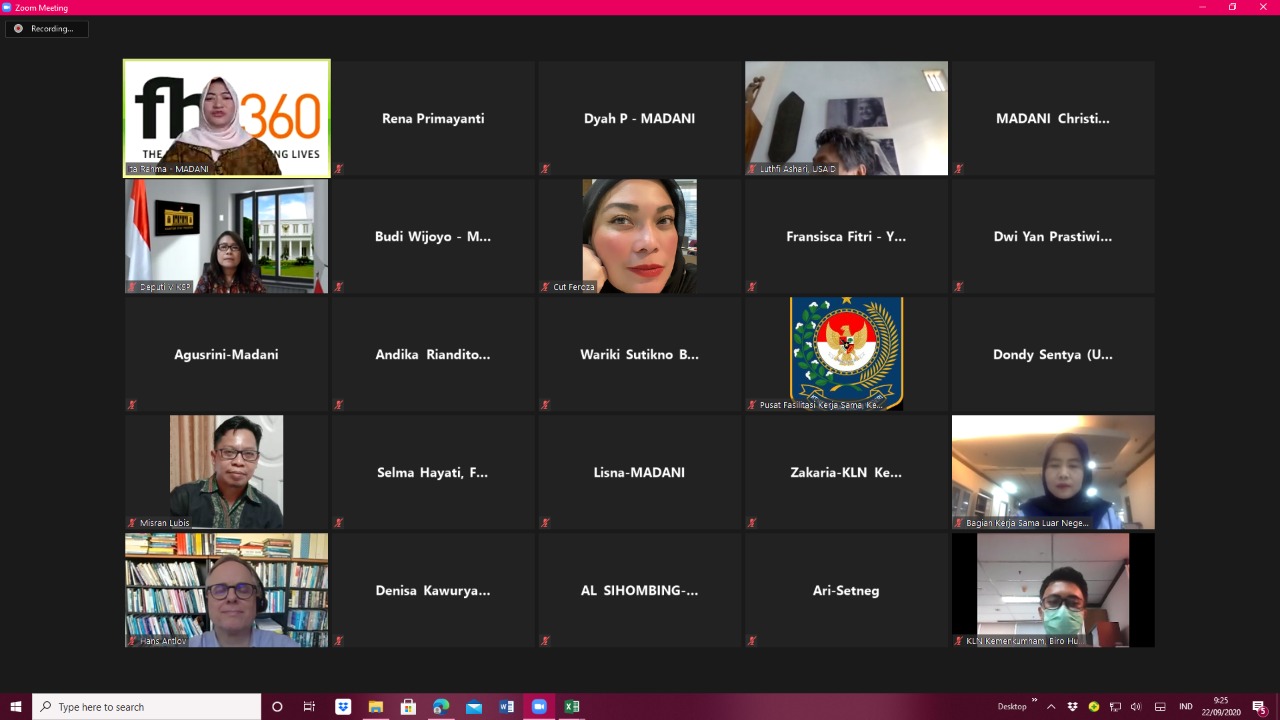
Task: Select the Bagian Kerja Sama Luar Negeri video
Action: pos(1053,472)
